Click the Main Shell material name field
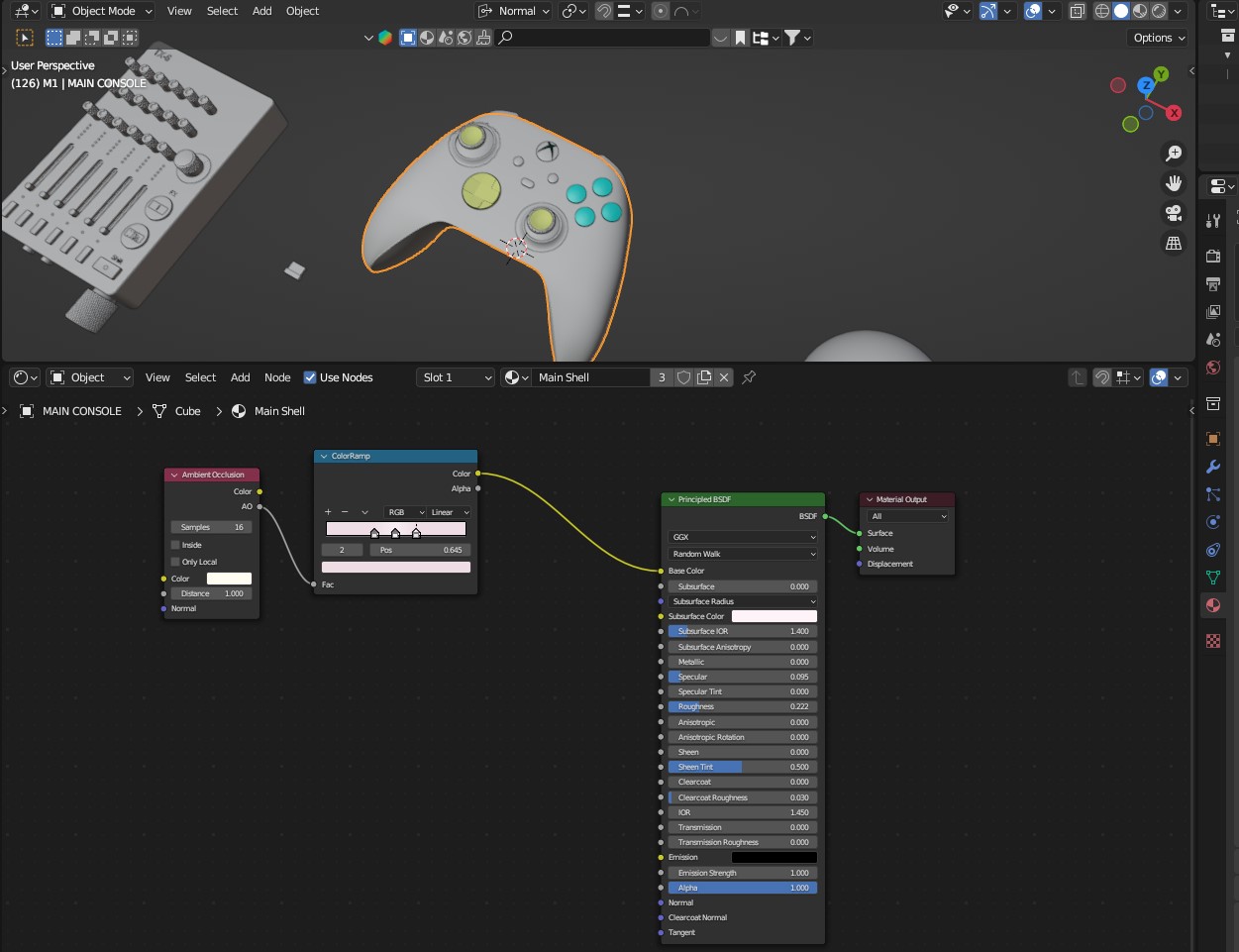This screenshot has height=952, width=1239. (x=589, y=377)
